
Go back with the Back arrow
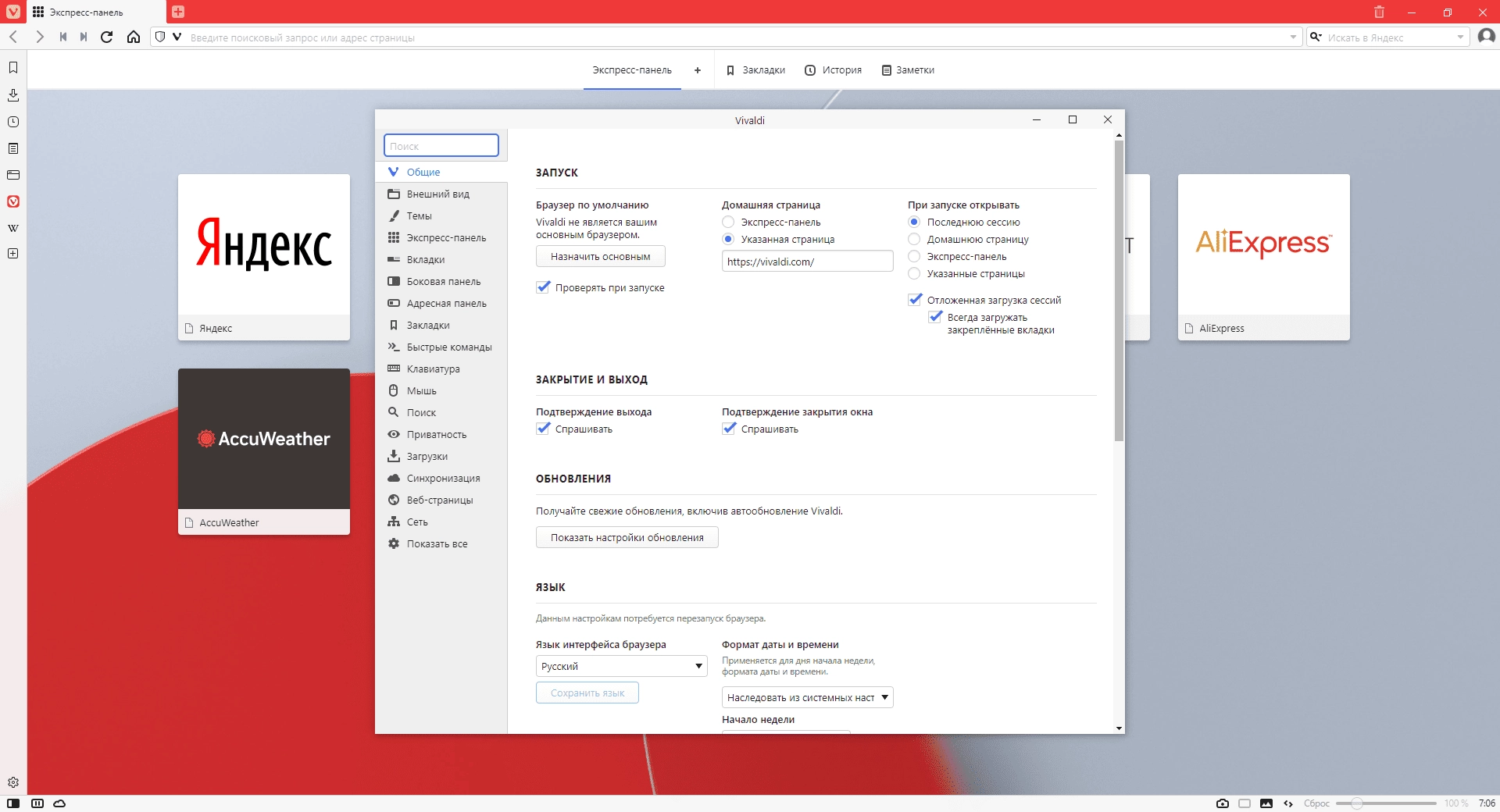pyautogui.click(x=13, y=37)
